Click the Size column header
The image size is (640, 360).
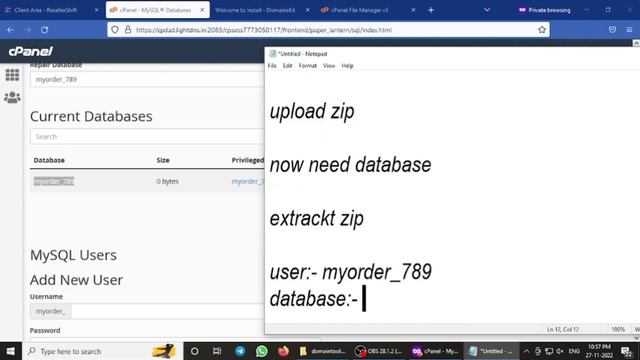point(163,160)
